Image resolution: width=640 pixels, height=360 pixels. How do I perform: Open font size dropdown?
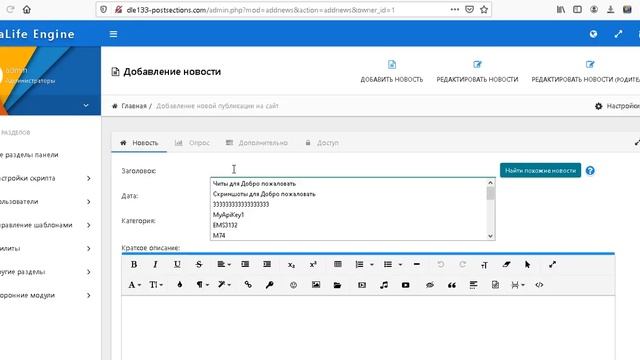pyautogui.click(x=156, y=285)
